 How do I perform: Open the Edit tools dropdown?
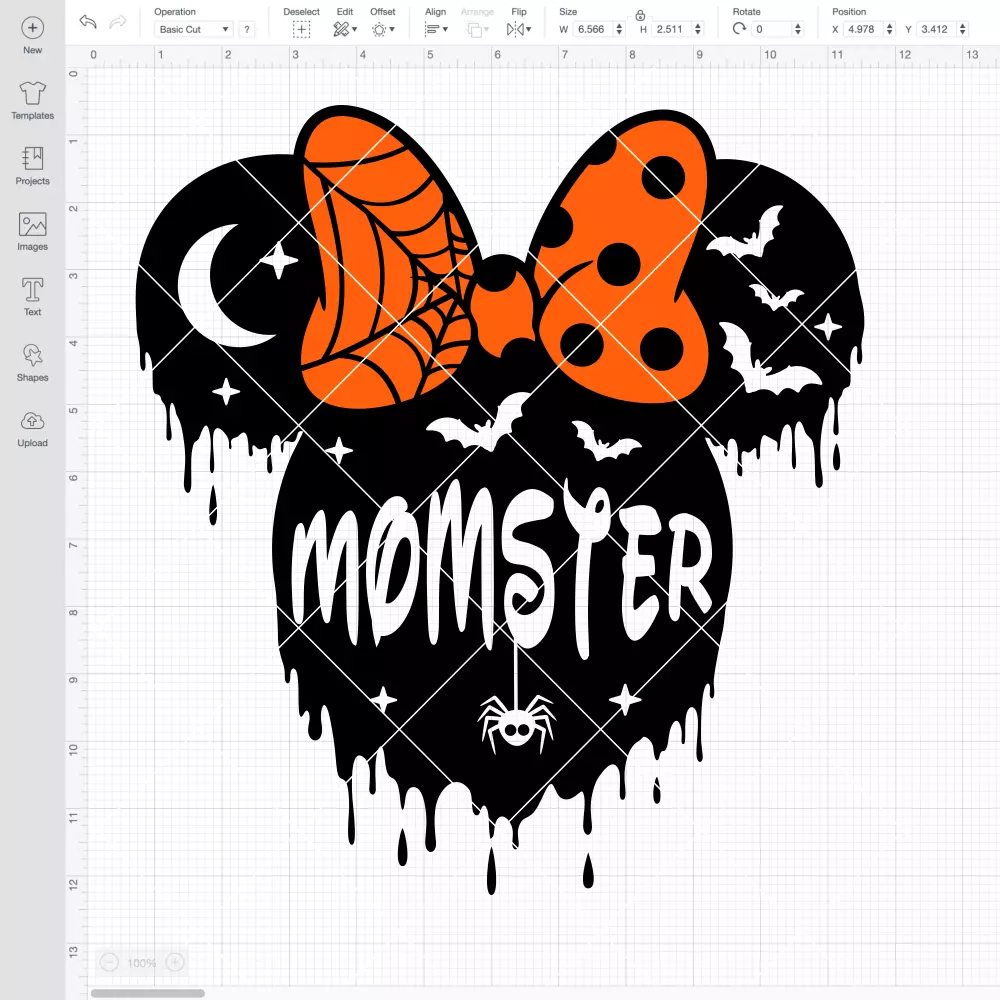point(345,29)
